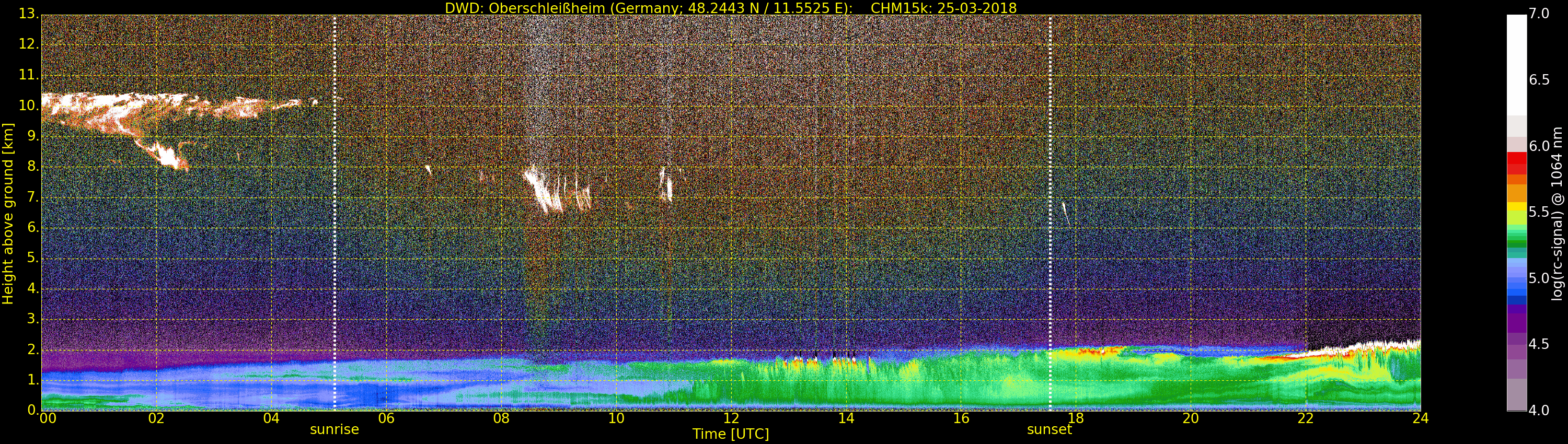Image resolution: width=1568 pixels, height=444 pixels.
Task: Click the height tick label '13.'
Action: tap(29, 14)
